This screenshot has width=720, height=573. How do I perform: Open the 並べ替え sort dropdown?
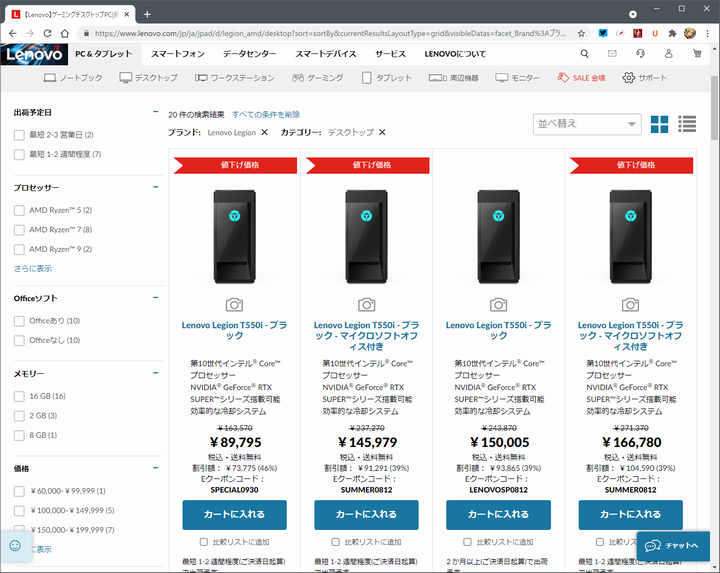click(587, 124)
